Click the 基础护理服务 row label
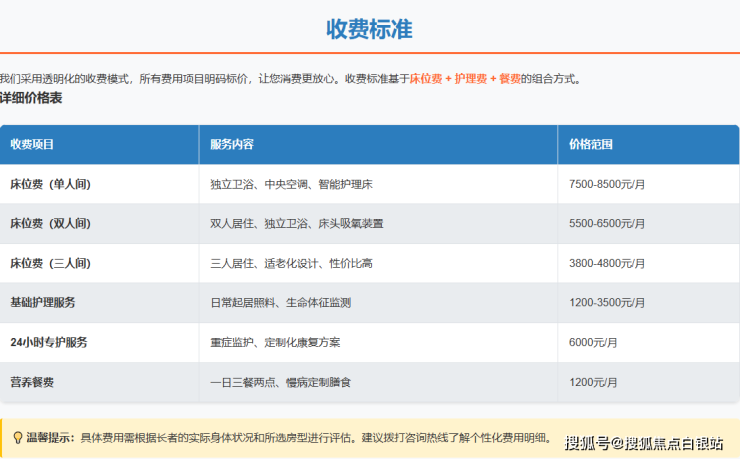This screenshot has width=740, height=459. [43, 303]
